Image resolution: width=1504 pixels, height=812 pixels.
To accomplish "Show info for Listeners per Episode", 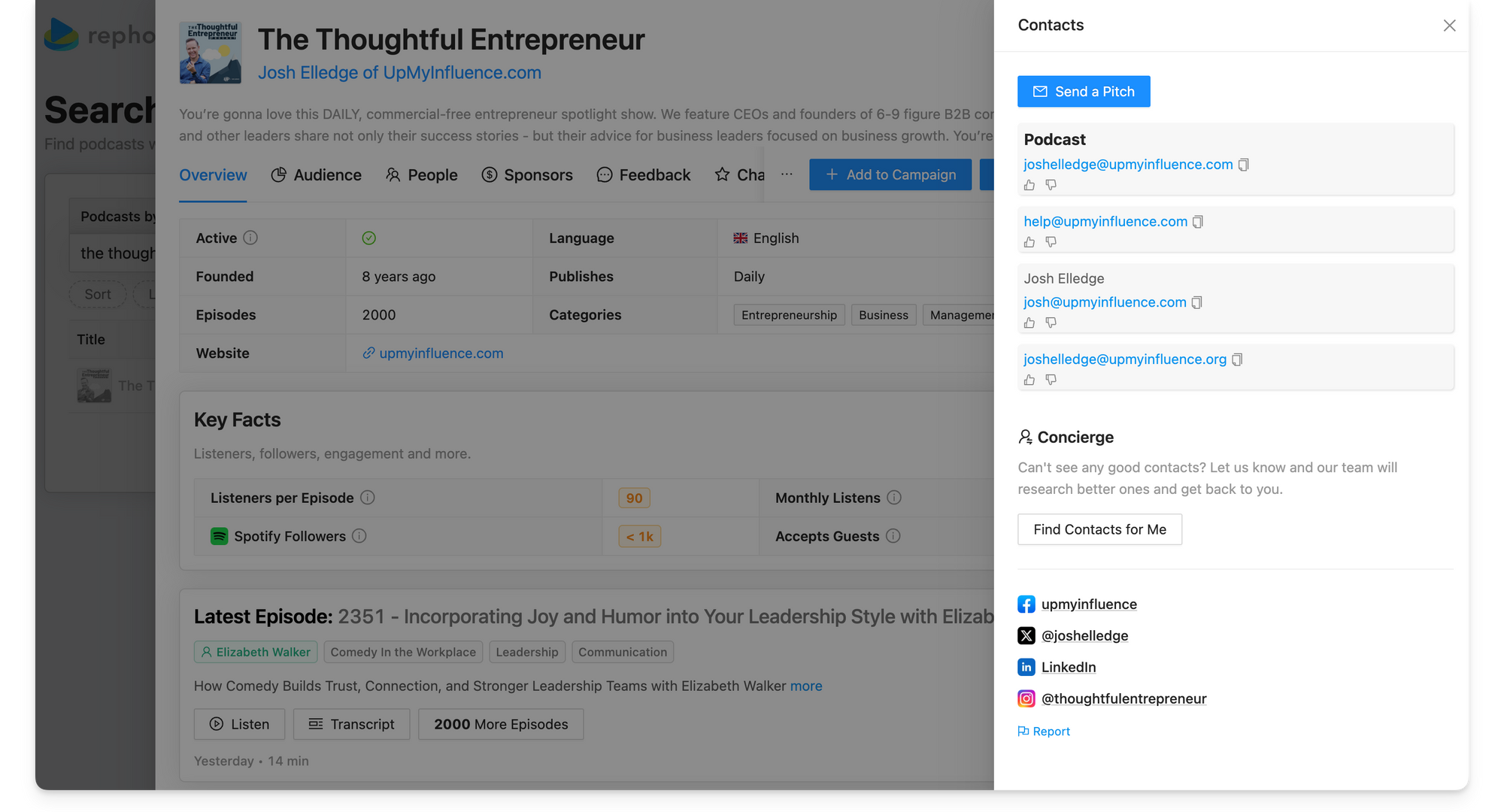I will click(x=368, y=498).
